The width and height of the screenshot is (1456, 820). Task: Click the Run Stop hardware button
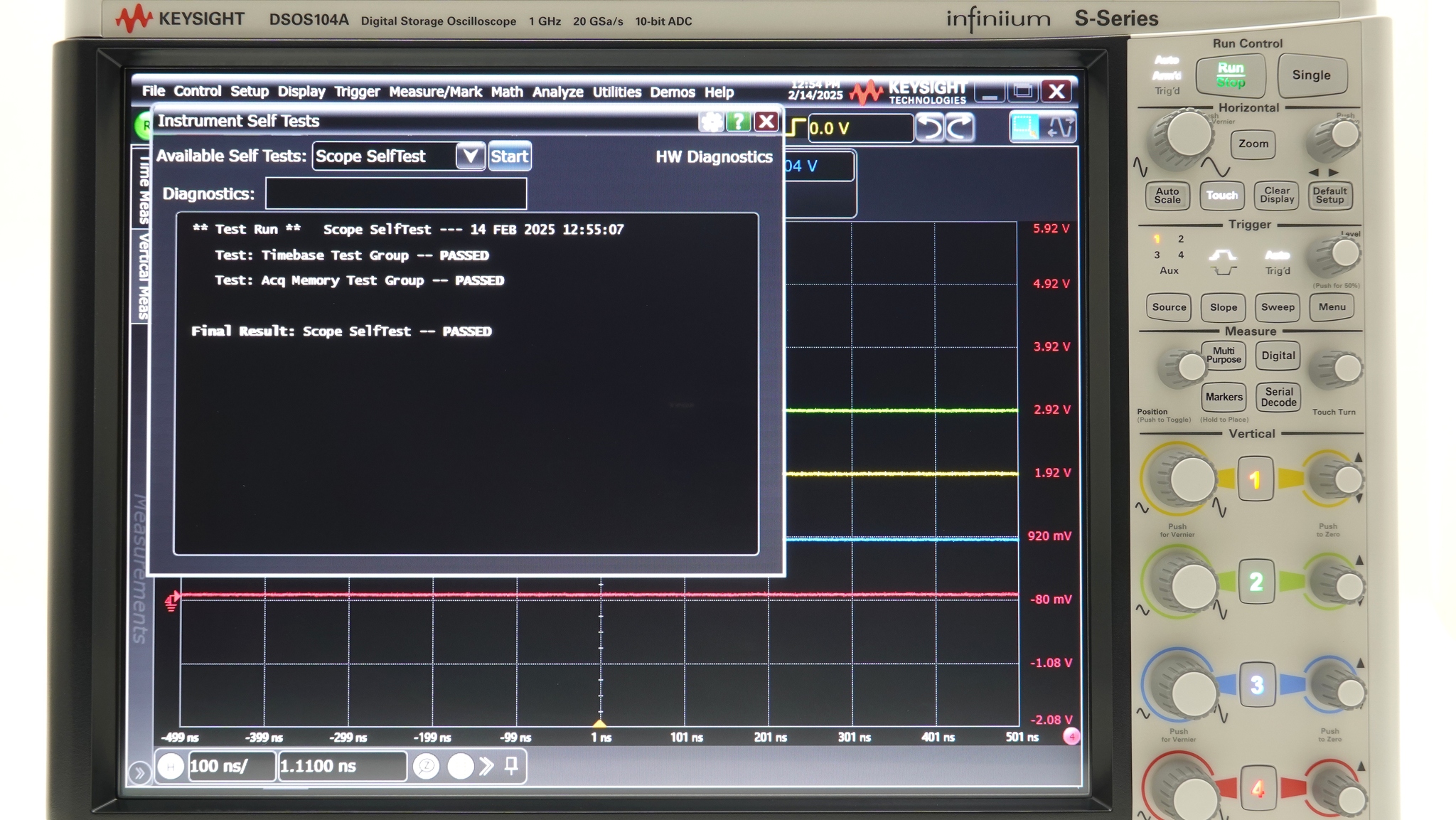pos(1230,75)
